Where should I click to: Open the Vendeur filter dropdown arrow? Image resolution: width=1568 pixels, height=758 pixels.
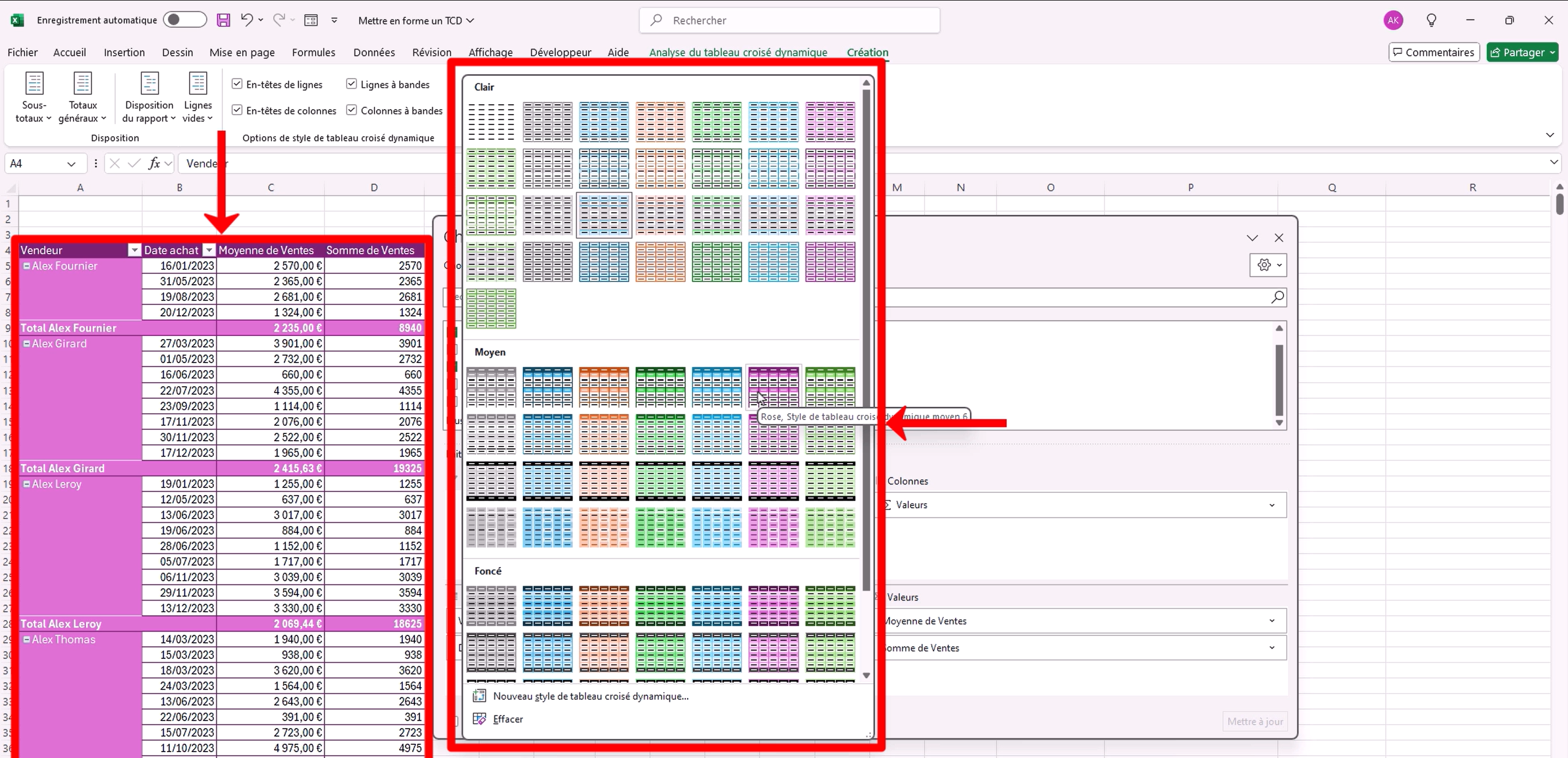click(x=134, y=250)
